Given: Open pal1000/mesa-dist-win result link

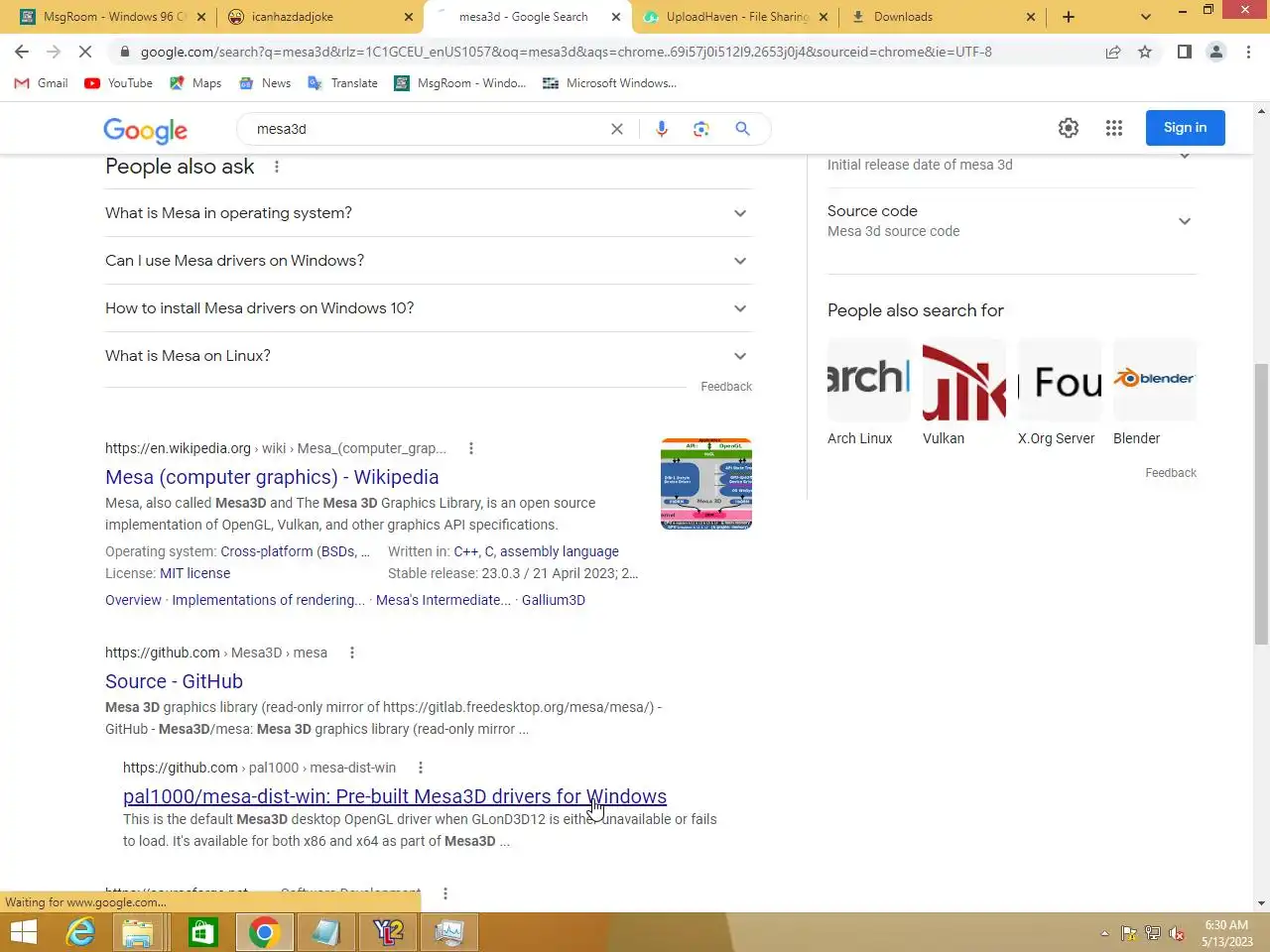Looking at the screenshot, I should [x=395, y=796].
